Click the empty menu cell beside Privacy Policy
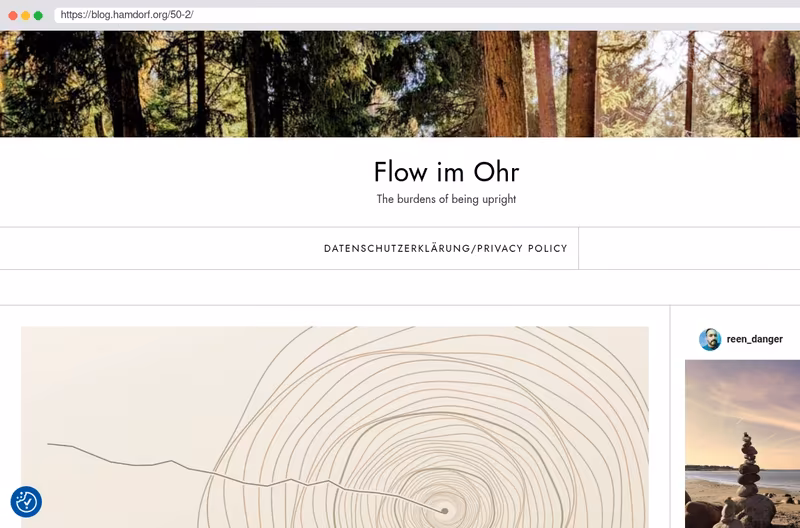 tap(689, 248)
